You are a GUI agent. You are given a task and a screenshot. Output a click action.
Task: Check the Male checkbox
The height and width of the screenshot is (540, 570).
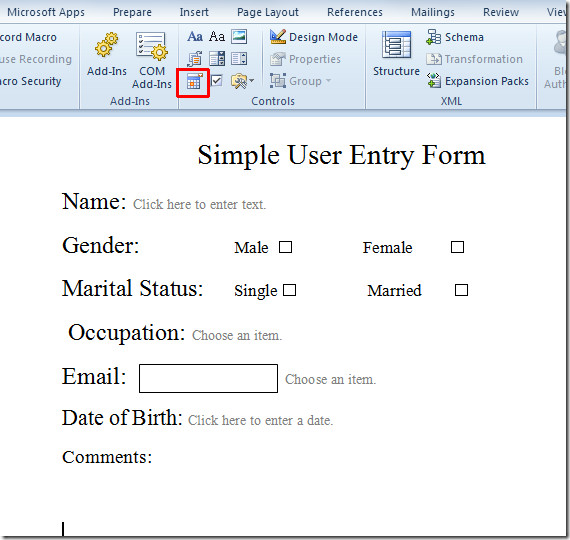pyautogui.click(x=285, y=247)
